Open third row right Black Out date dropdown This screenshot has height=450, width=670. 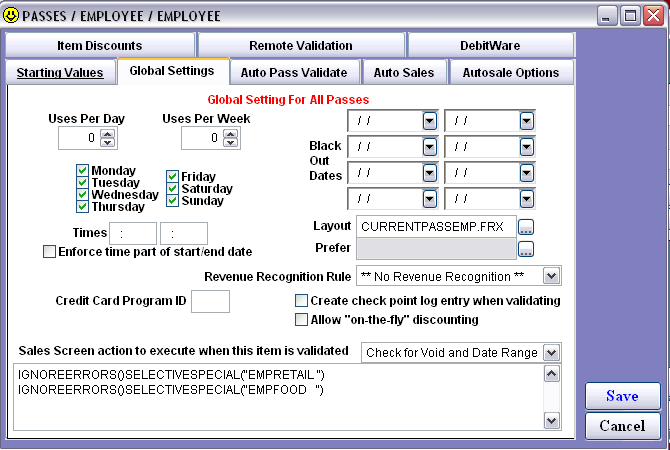pos(526,174)
